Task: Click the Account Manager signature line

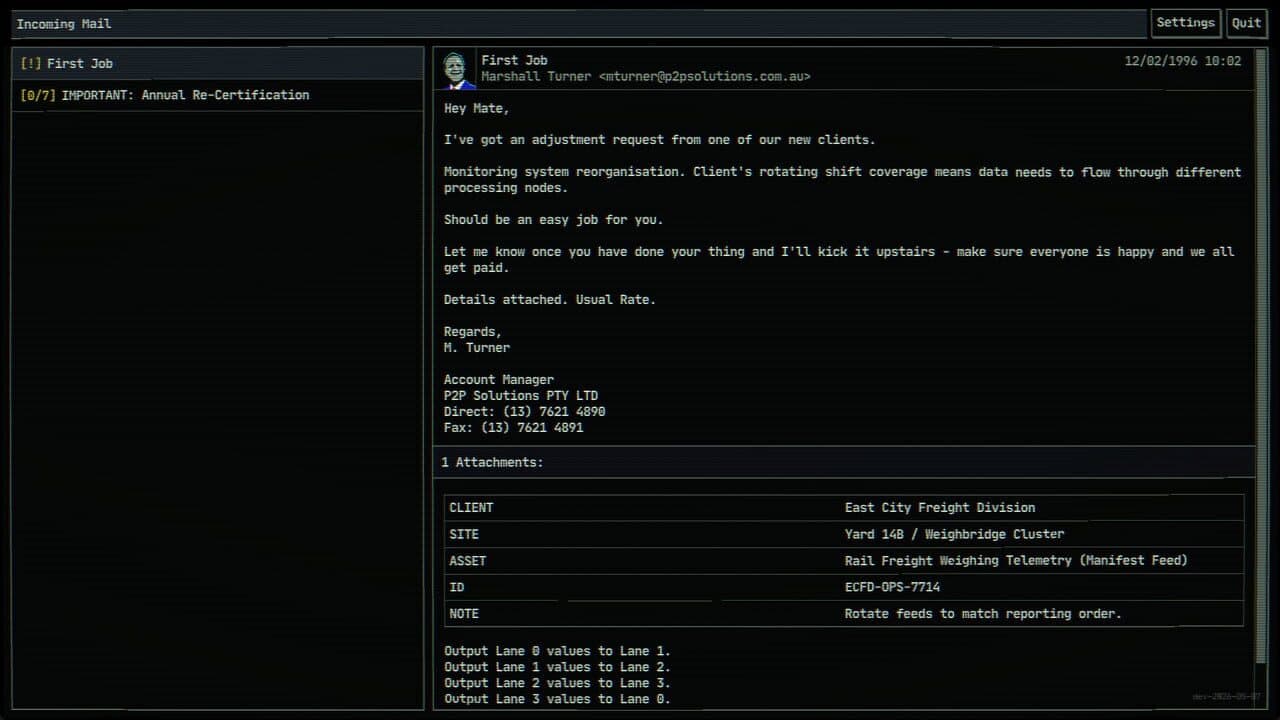Action: 499,379
